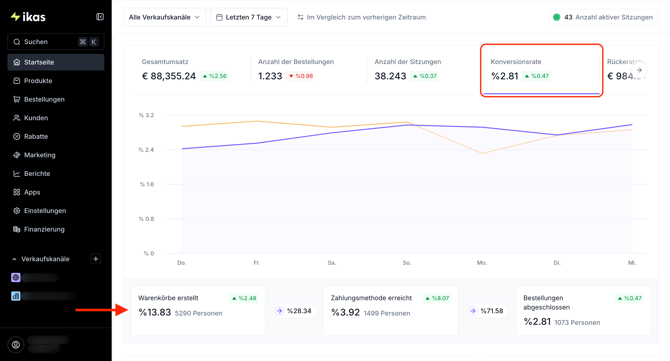Image resolution: width=670 pixels, height=361 pixels.
Task: Click the %2.48 badge on Warenkörbe card
Action: pos(244,298)
